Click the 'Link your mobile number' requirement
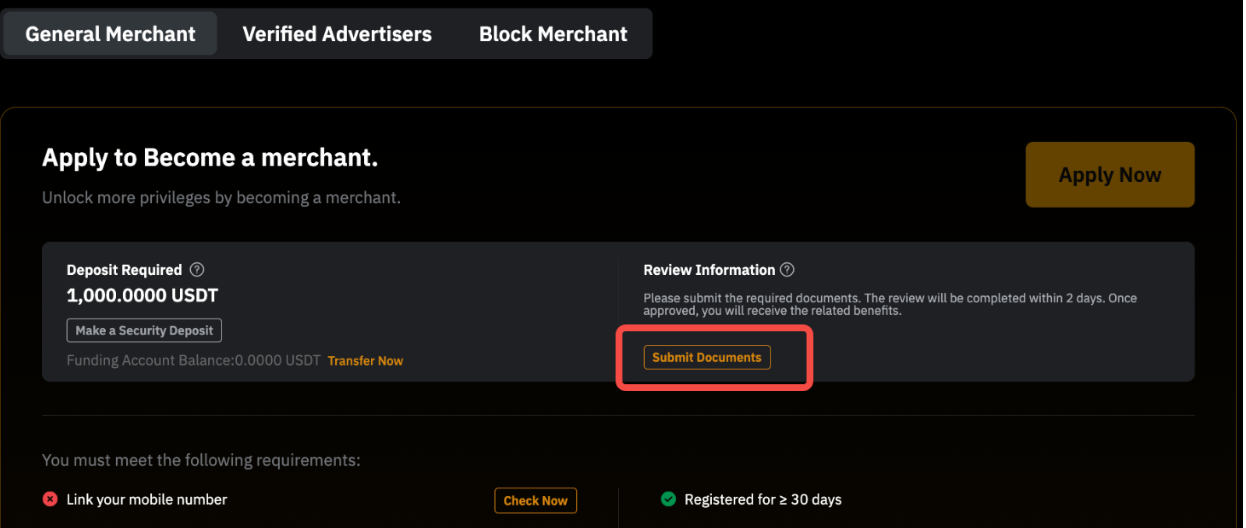The height and width of the screenshot is (528, 1246). point(147,499)
